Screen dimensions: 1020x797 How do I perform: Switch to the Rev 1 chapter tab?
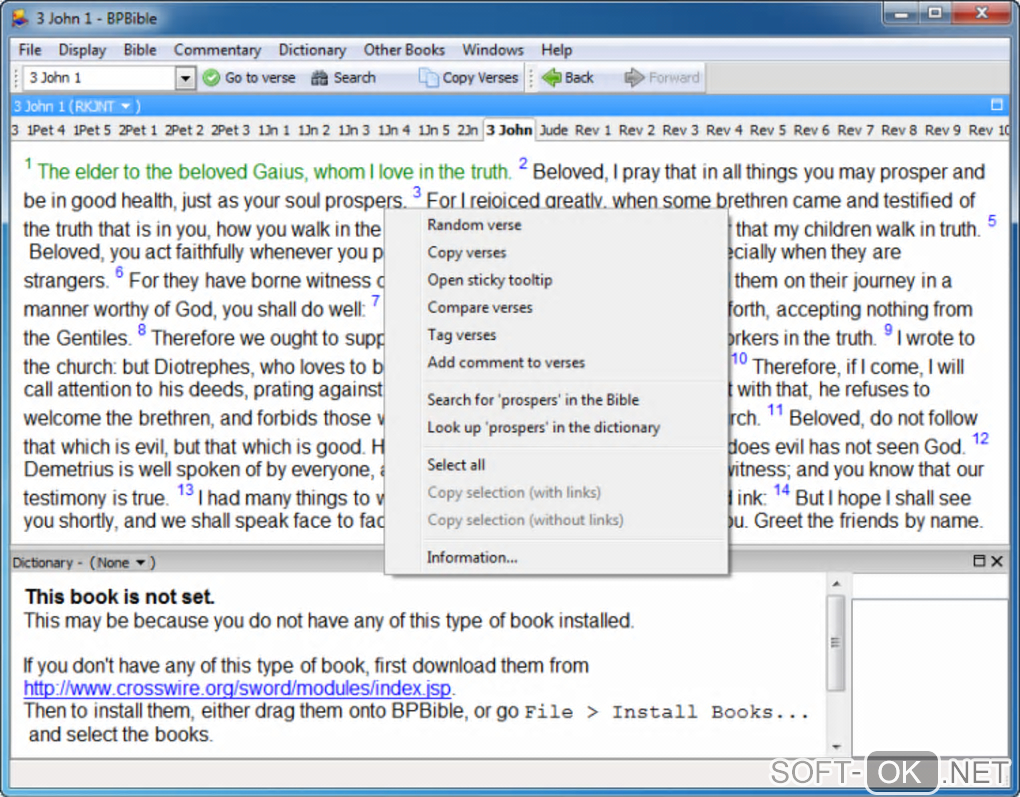pos(593,130)
